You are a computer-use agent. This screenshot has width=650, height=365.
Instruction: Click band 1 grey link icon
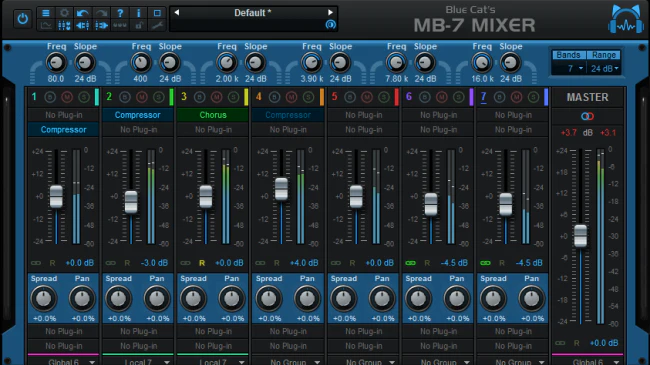tap(36, 263)
